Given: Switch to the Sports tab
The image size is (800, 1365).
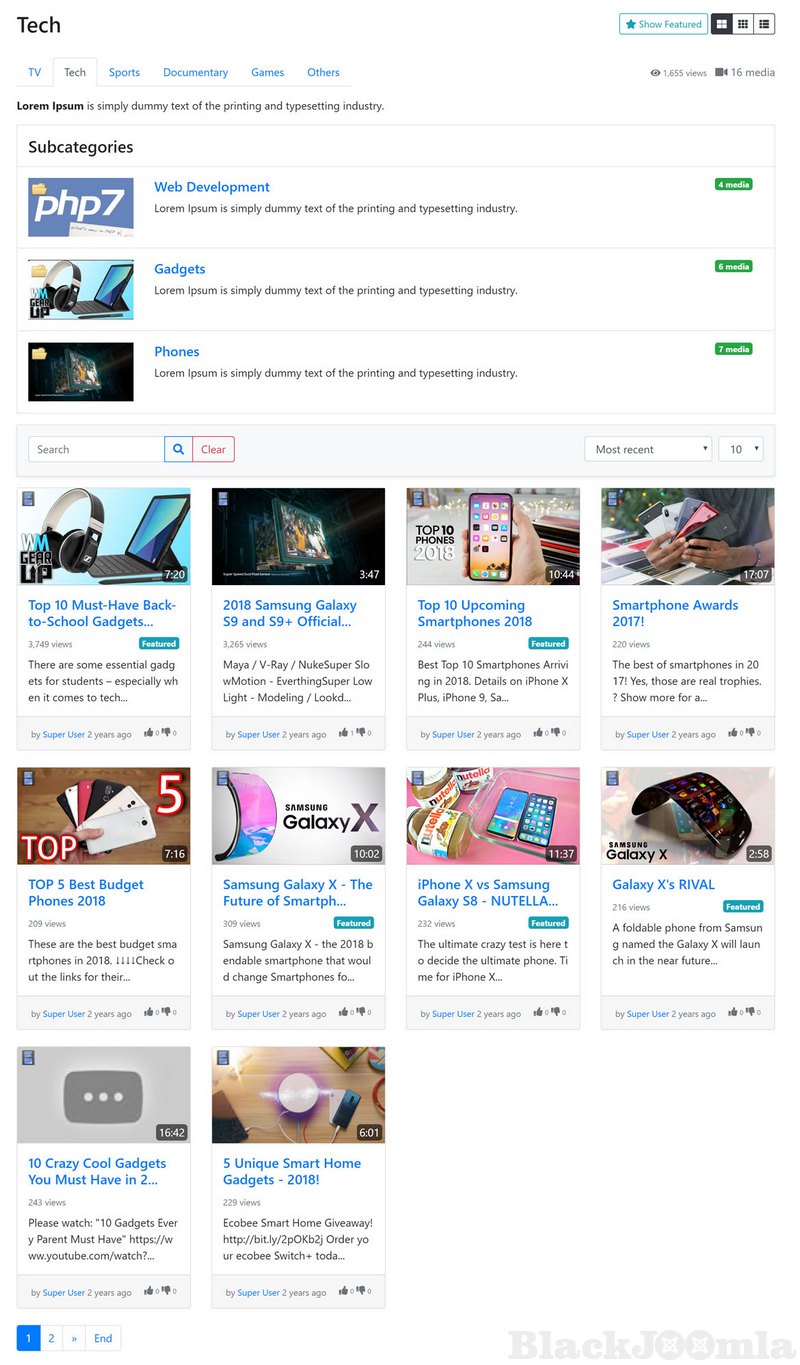Looking at the screenshot, I should (x=124, y=72).
